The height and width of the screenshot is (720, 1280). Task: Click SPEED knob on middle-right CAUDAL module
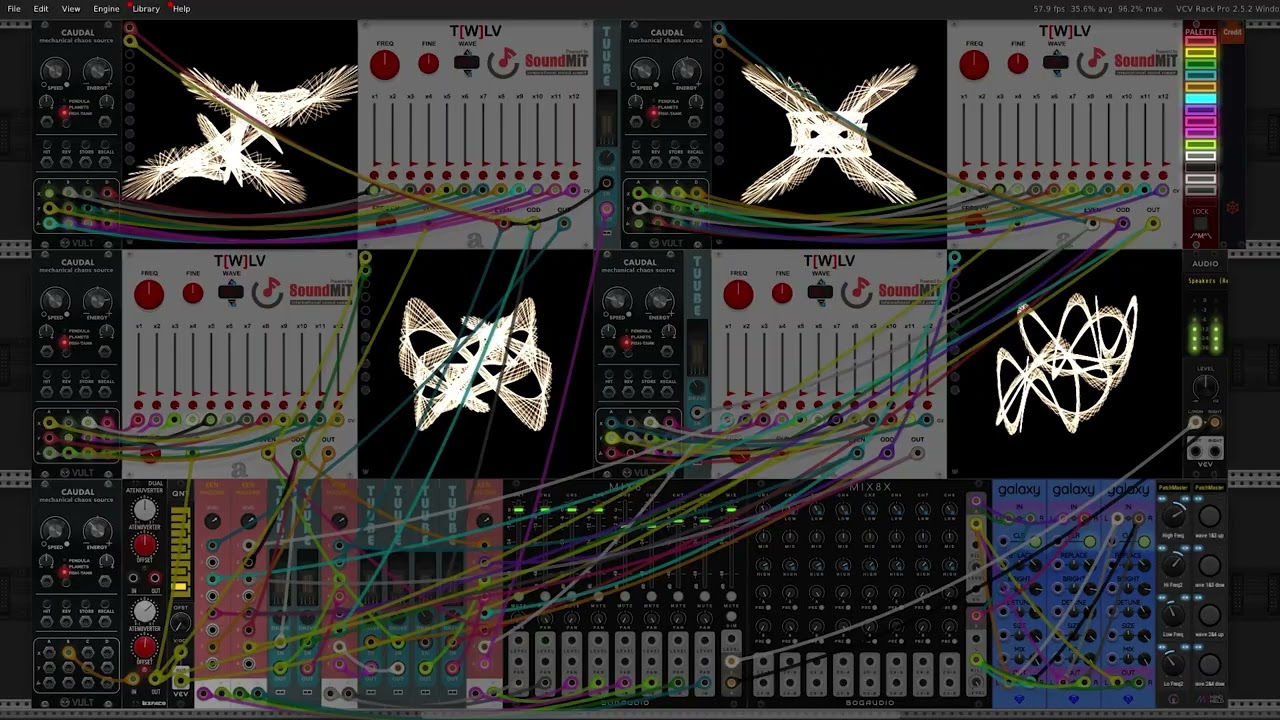click(x=617, y=299)
